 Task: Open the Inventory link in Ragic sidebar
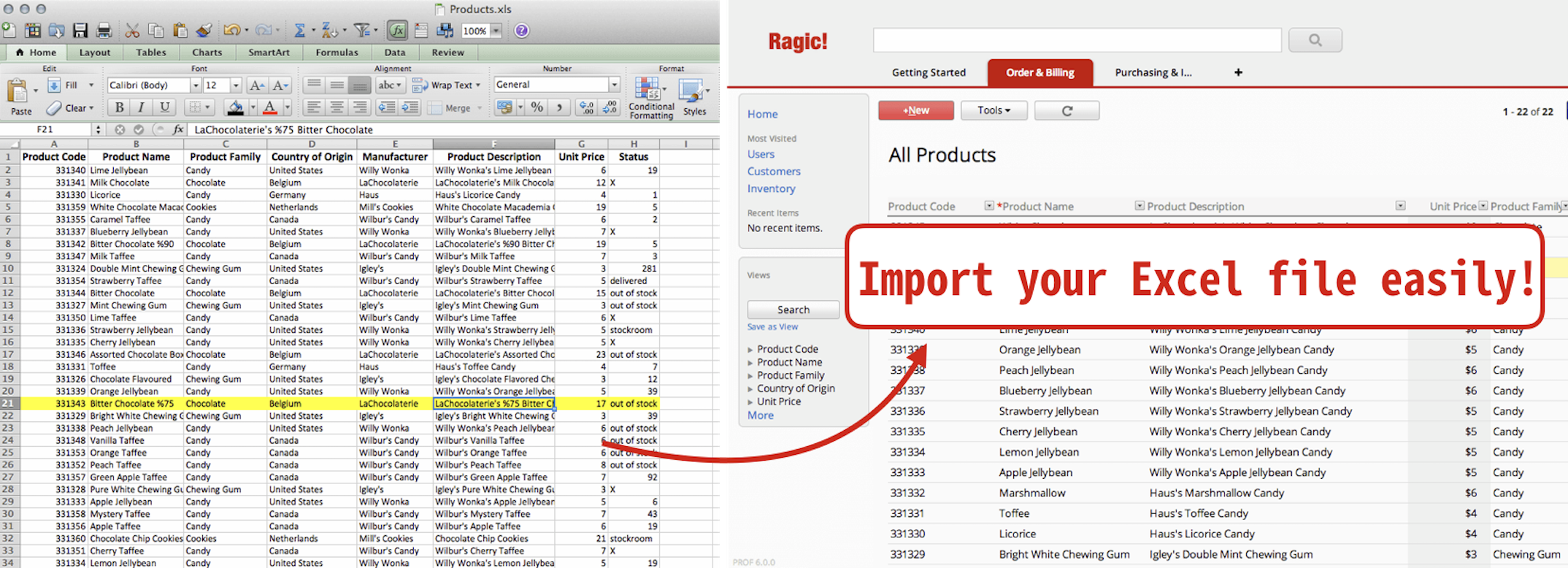771,188
